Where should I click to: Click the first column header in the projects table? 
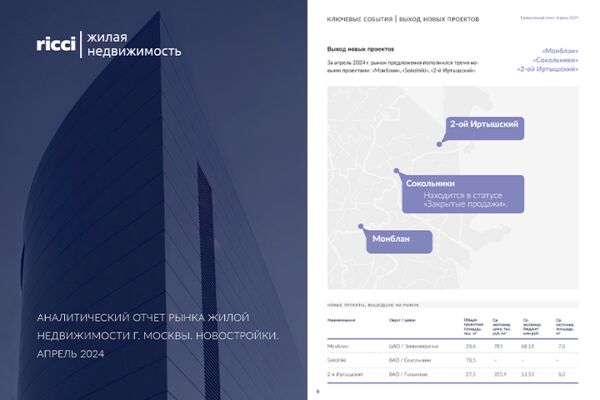click(341, 320)
